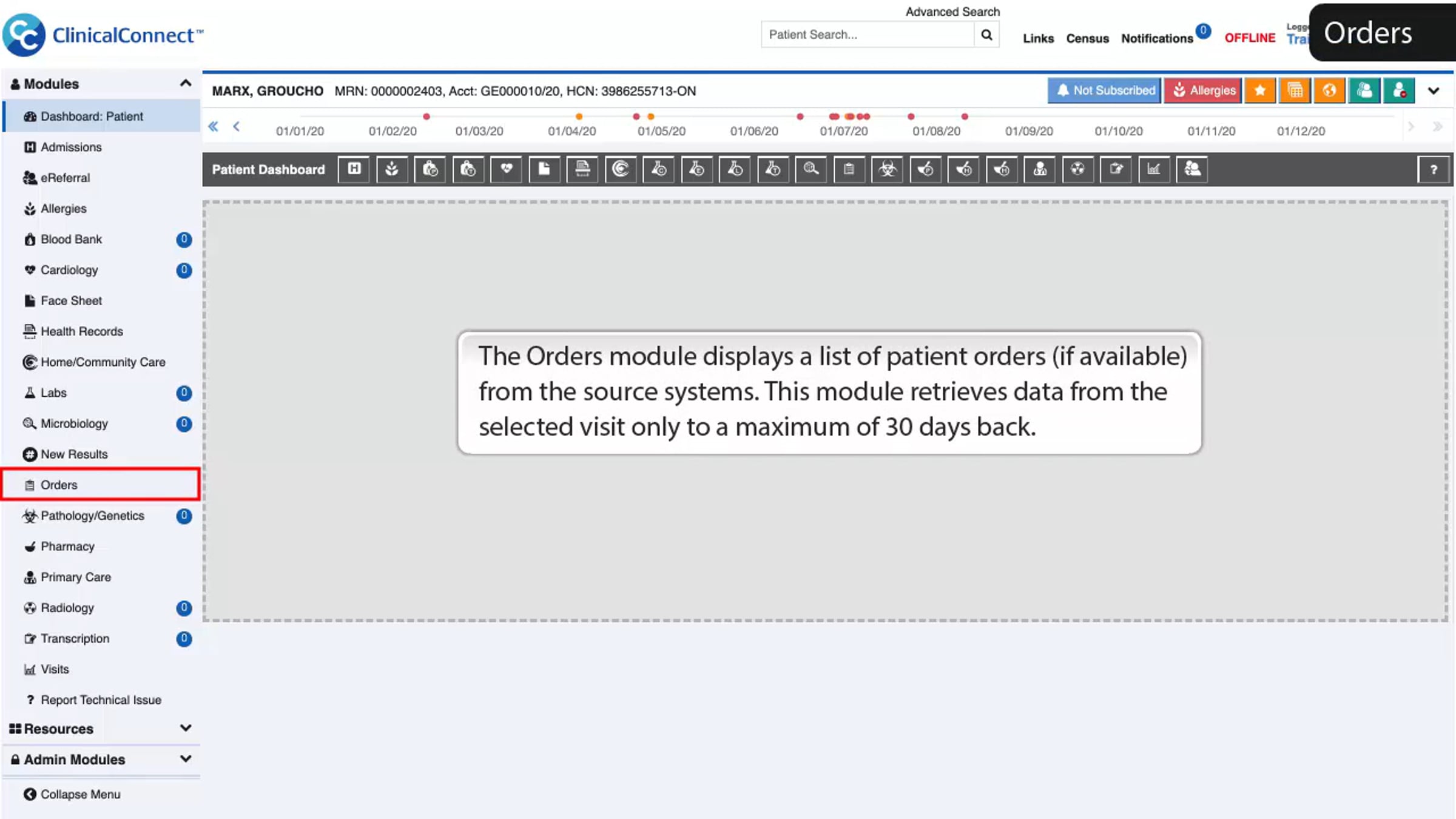
Task: Open the Blood Bank icon marked T
Action: click(468, 169)
